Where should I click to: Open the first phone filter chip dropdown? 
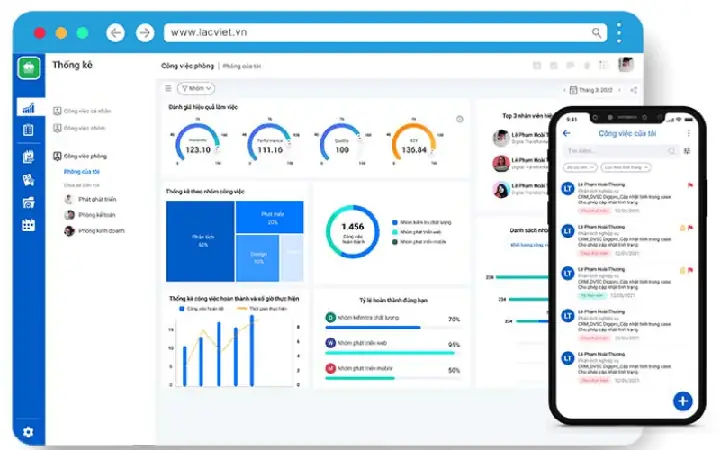point(580,168)
